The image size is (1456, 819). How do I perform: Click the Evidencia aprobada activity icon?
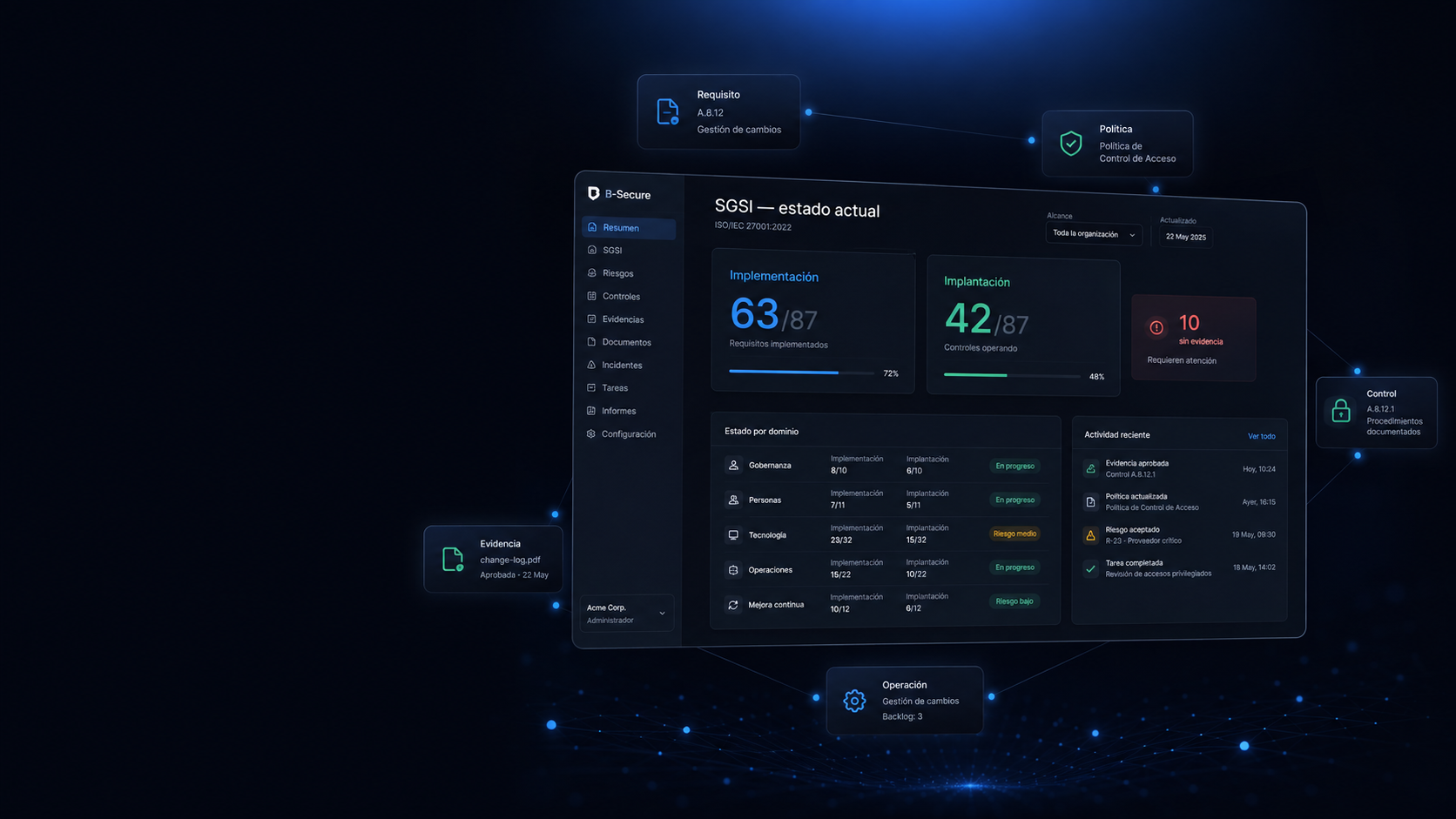[x=1090, y=469]
